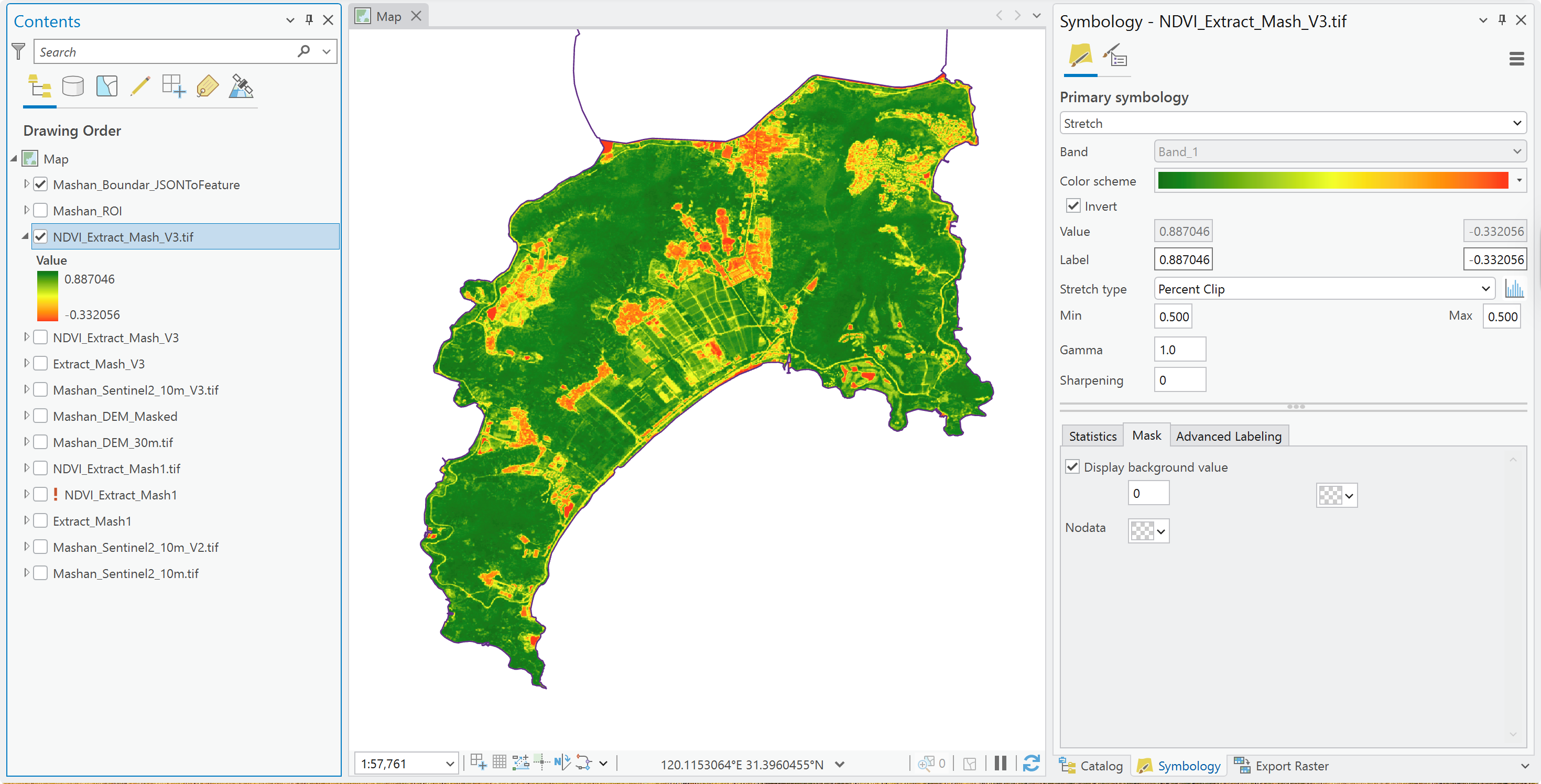Open the Export Raster pane tab

tap(1282, 766)
